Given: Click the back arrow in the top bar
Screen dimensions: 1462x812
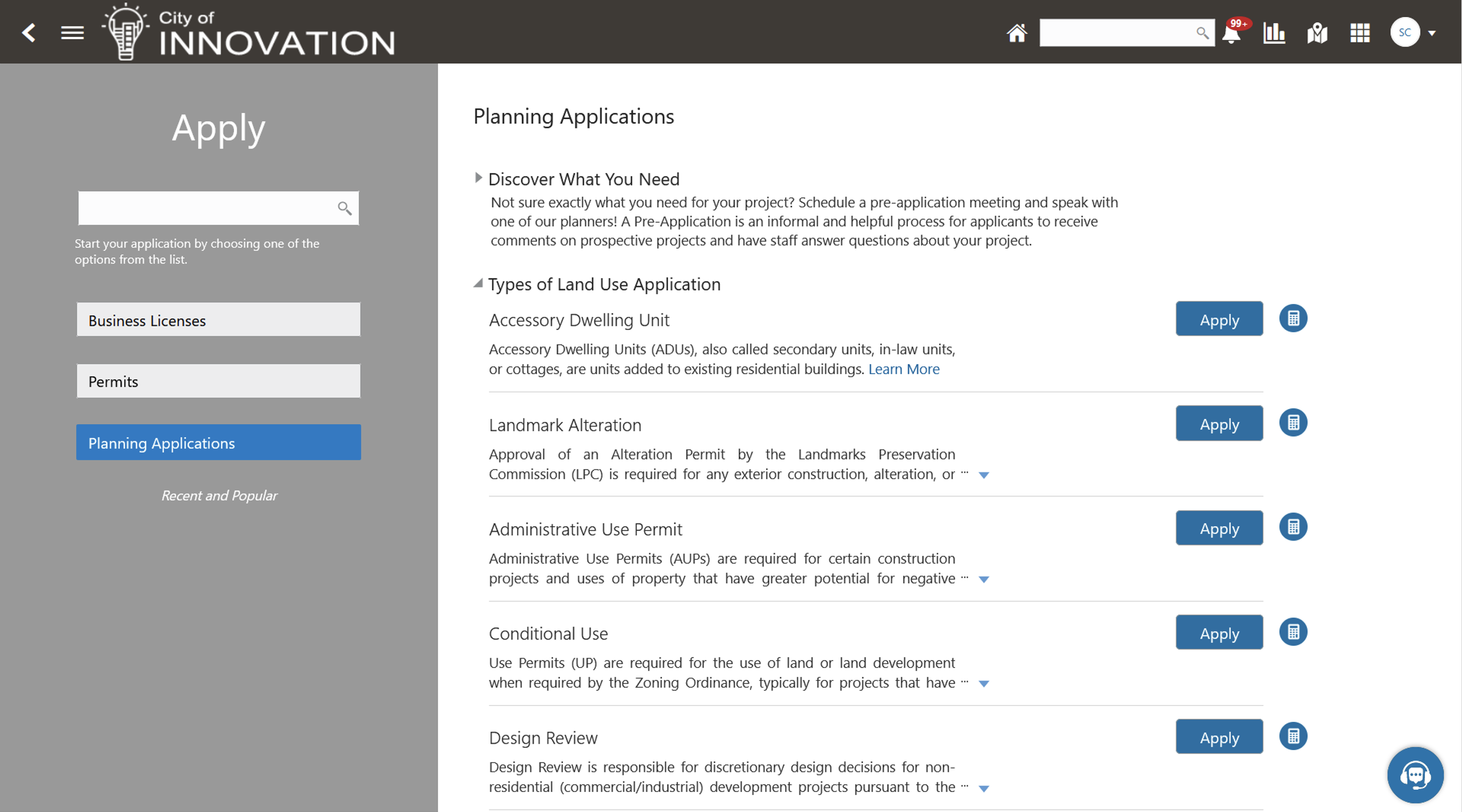Looking at the screenshot, I should coord(28,33).
